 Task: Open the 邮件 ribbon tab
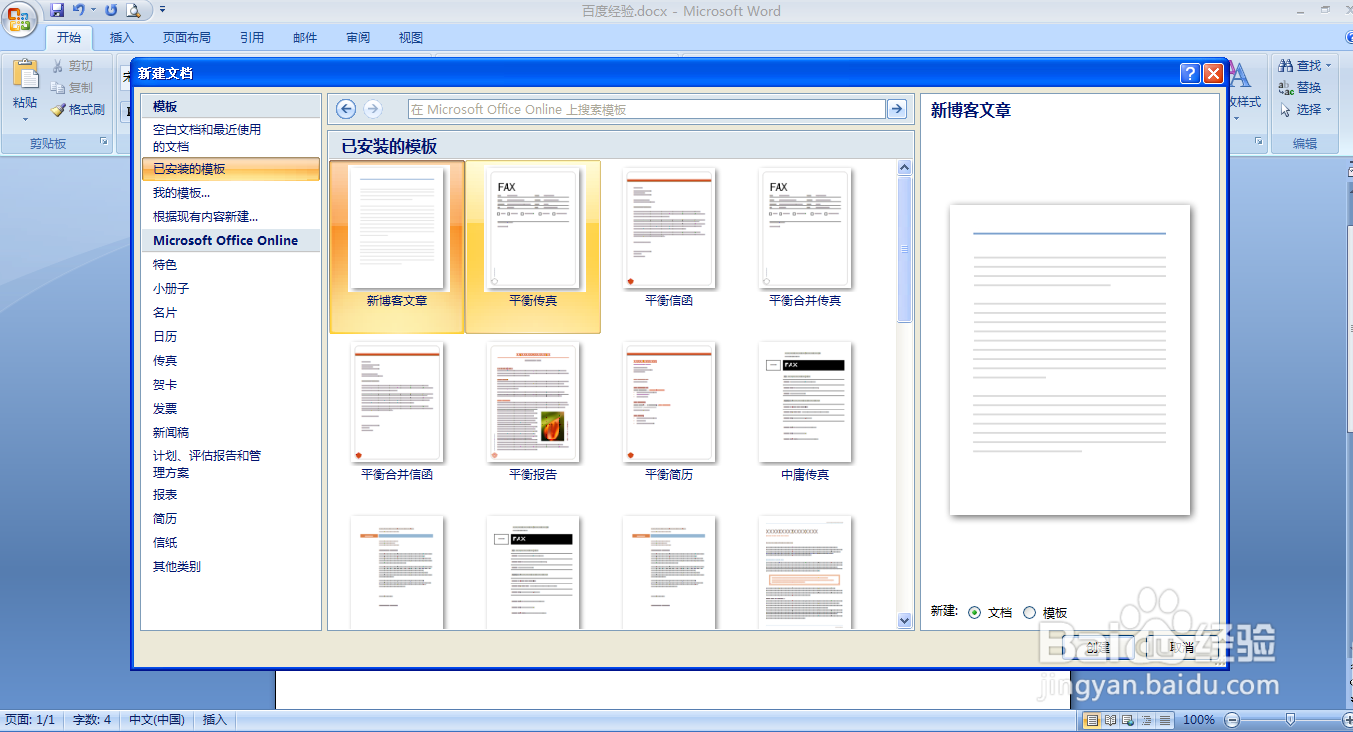click(305, 38)
